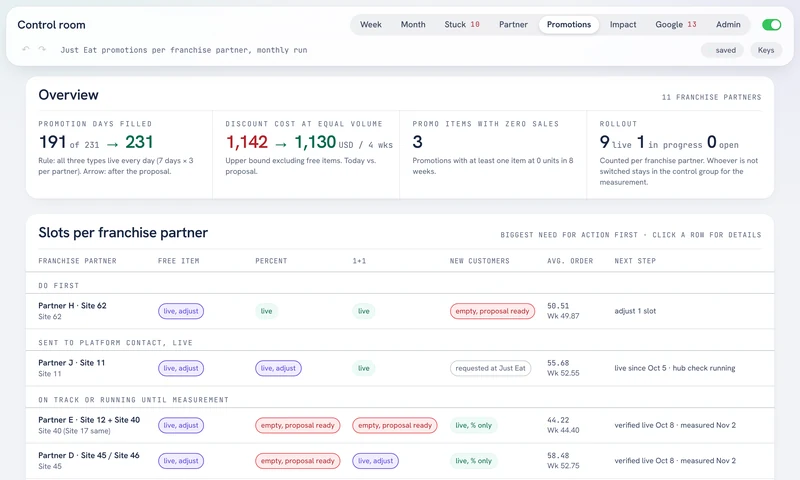Open the Impact tab
The image size is (800, 480).
click(x=623, y=24)
